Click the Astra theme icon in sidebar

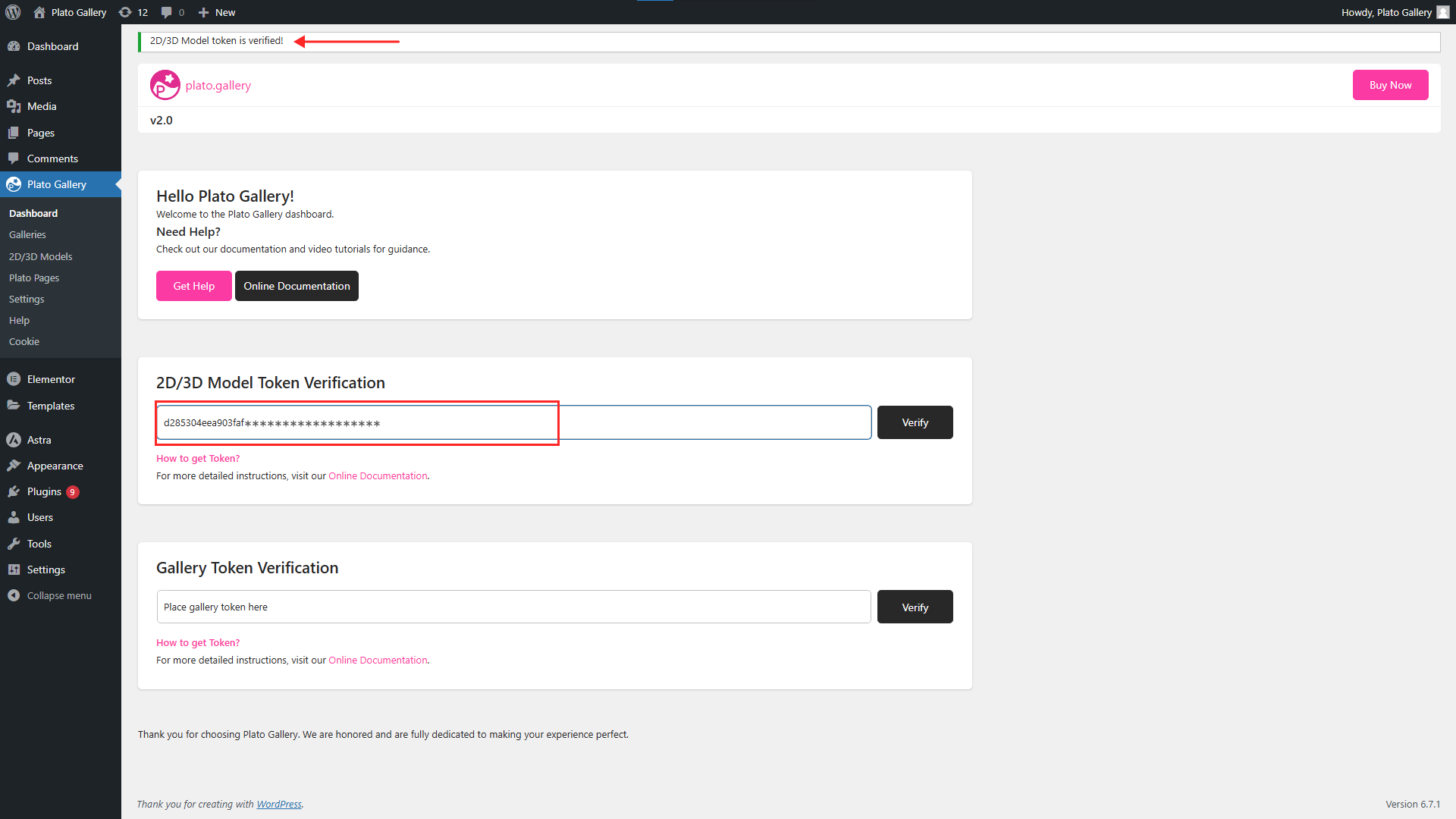[x=15, y=440]
